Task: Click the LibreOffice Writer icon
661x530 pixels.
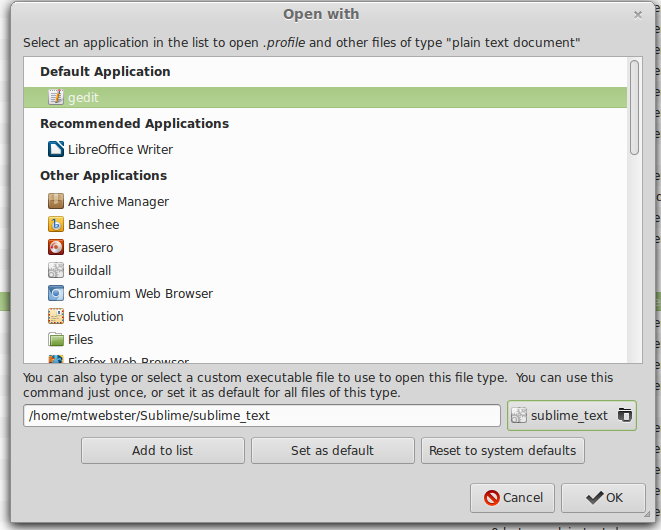Action: pyautogui.click(x=56, y=149)
